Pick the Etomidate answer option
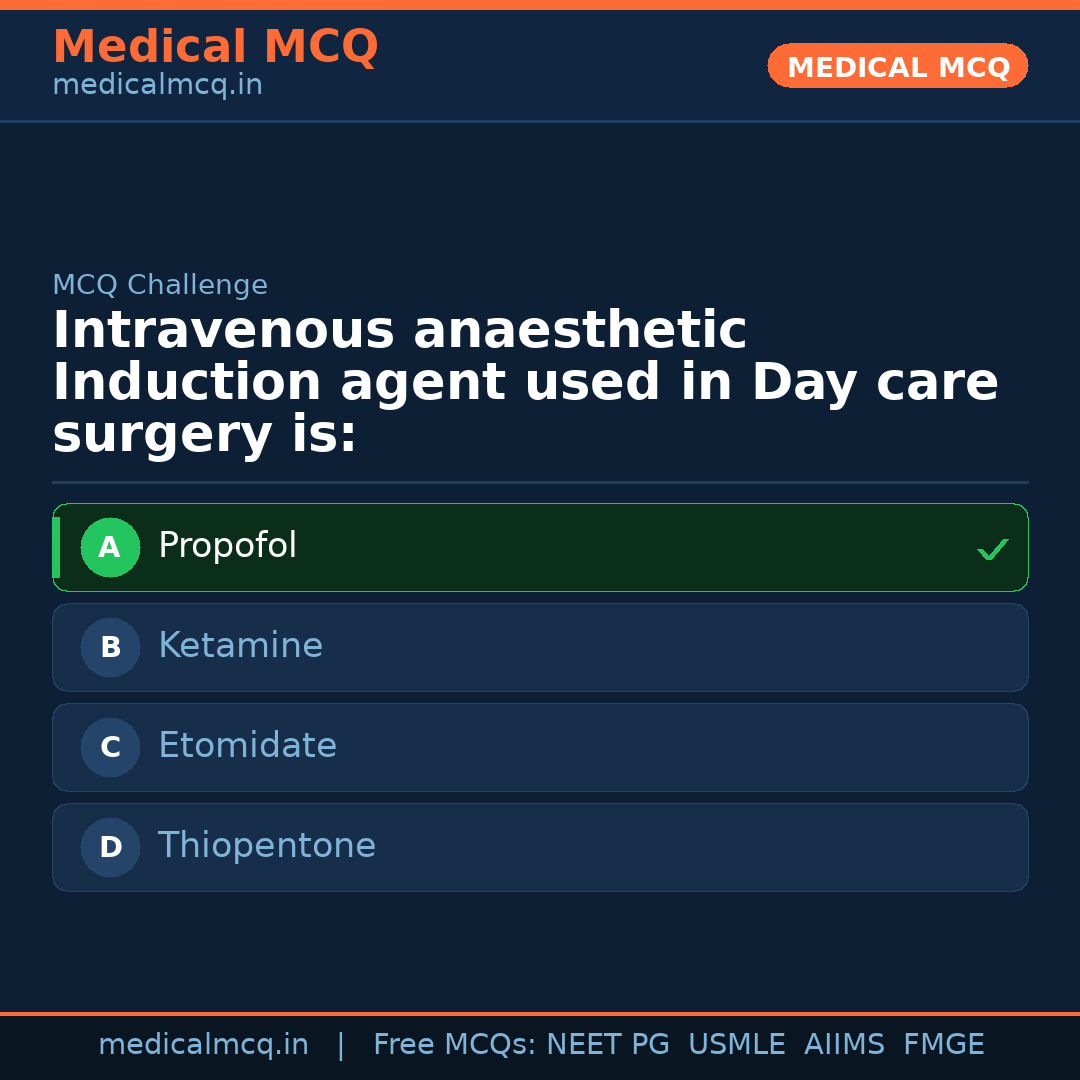Viewport: 1080px width, 1080px height. pos(540,747)
